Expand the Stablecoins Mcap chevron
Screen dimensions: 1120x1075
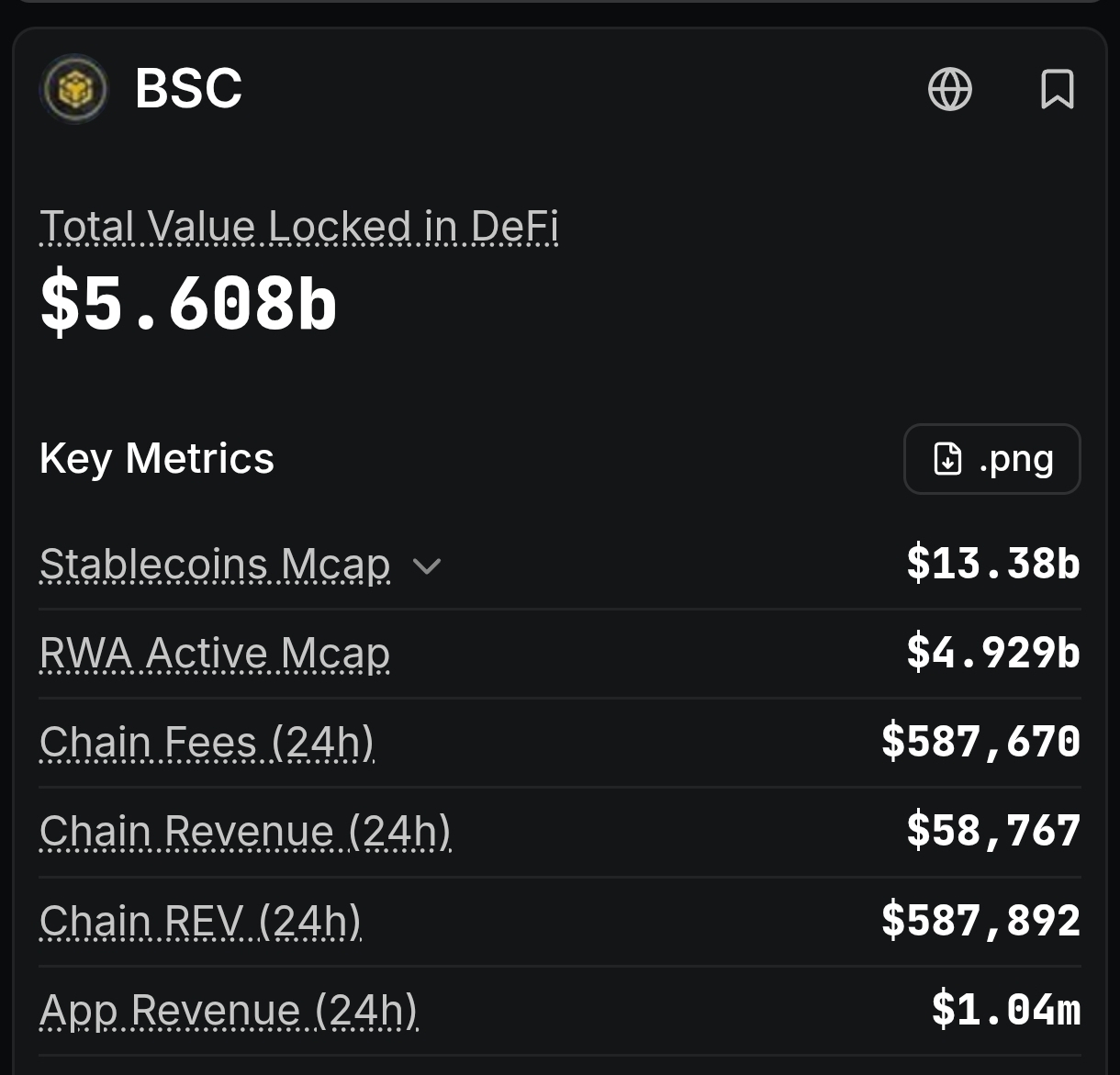427,565
